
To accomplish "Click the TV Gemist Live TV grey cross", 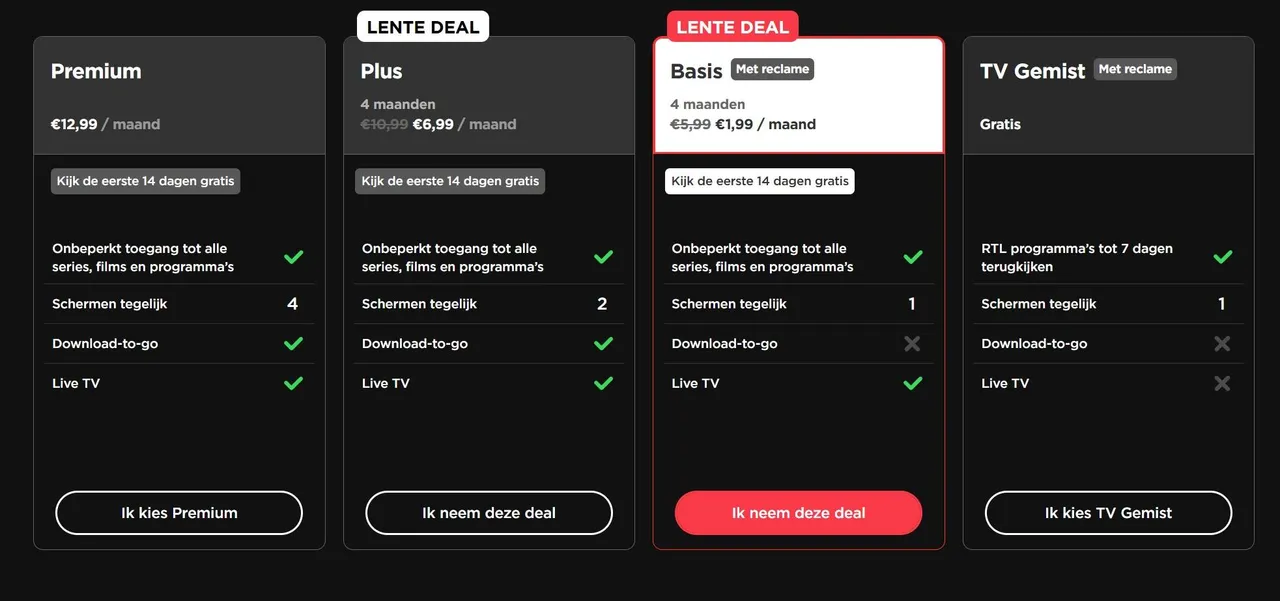I will [x=1222, y=383].
